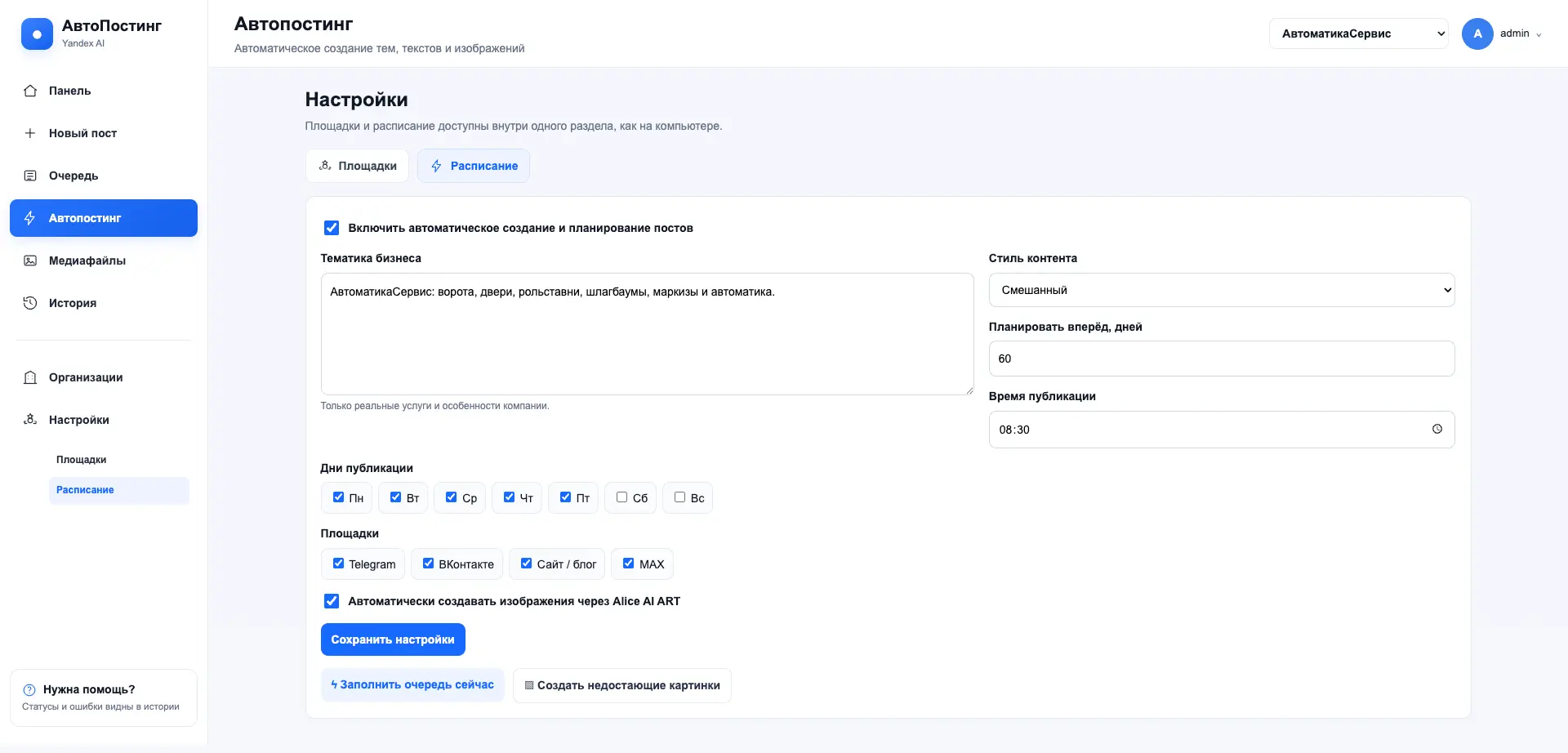The width and height of the screenshot is (1568, 753).
Task: Select Площадки submenu item in sidebar
Action: point(119,460)
